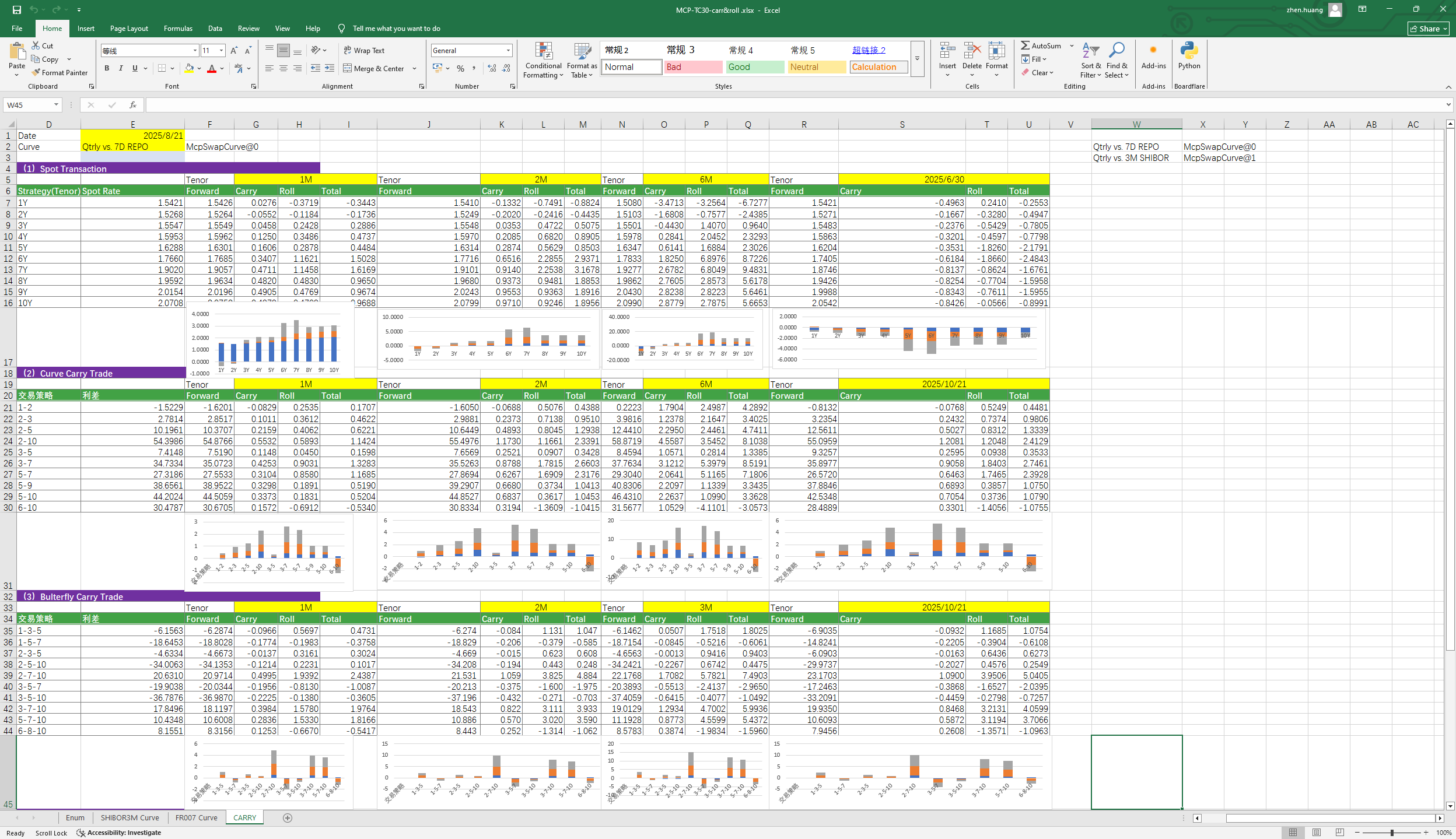Expand the Name Box dropdown arrow
The height and width of the screenshot is (839, 1456).
tap(56, 105)
